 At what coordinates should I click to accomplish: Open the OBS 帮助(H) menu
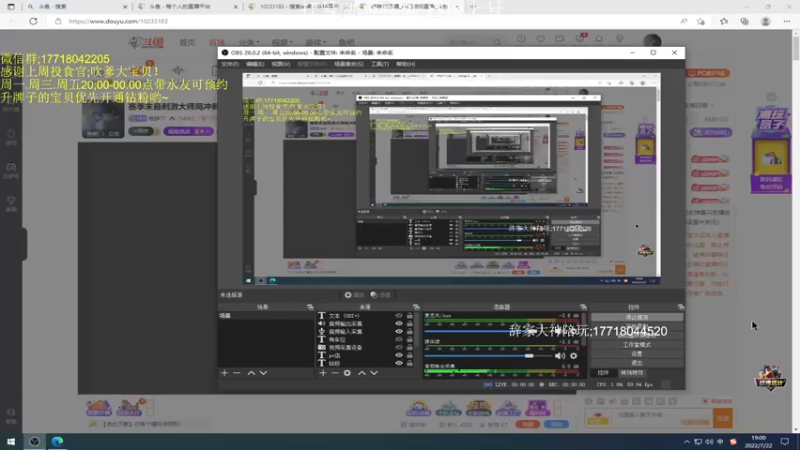pos(406,64)
